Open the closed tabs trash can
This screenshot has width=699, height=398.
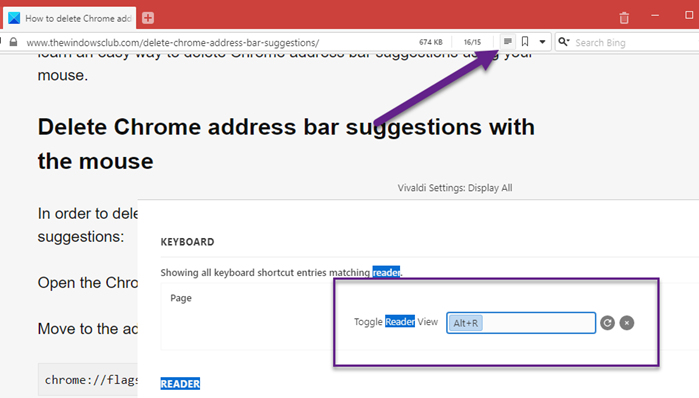click(624, 18)
